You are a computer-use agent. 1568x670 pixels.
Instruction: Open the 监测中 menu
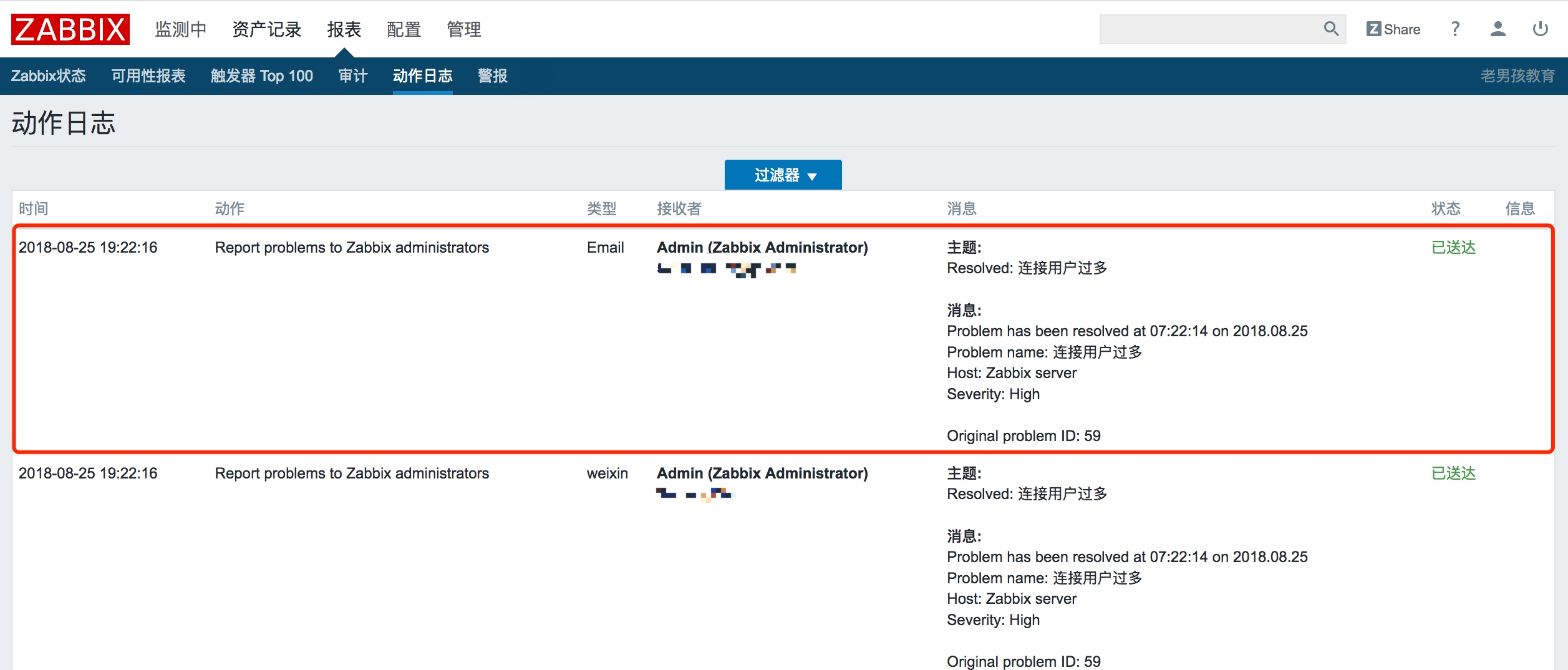[x=181, y=29]
